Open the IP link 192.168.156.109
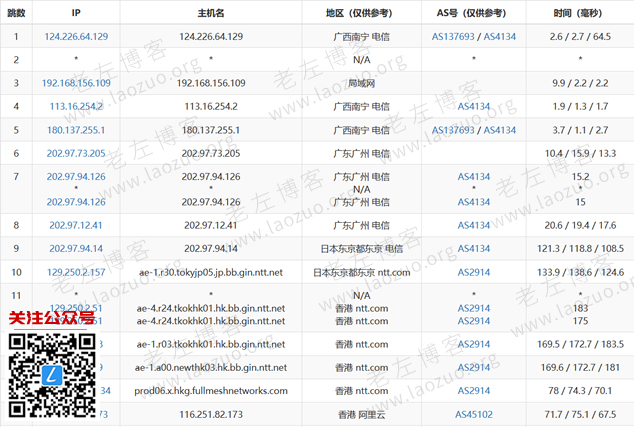This screenshot has width=634, height=427. pyautogui.click(x=76, y=83)
